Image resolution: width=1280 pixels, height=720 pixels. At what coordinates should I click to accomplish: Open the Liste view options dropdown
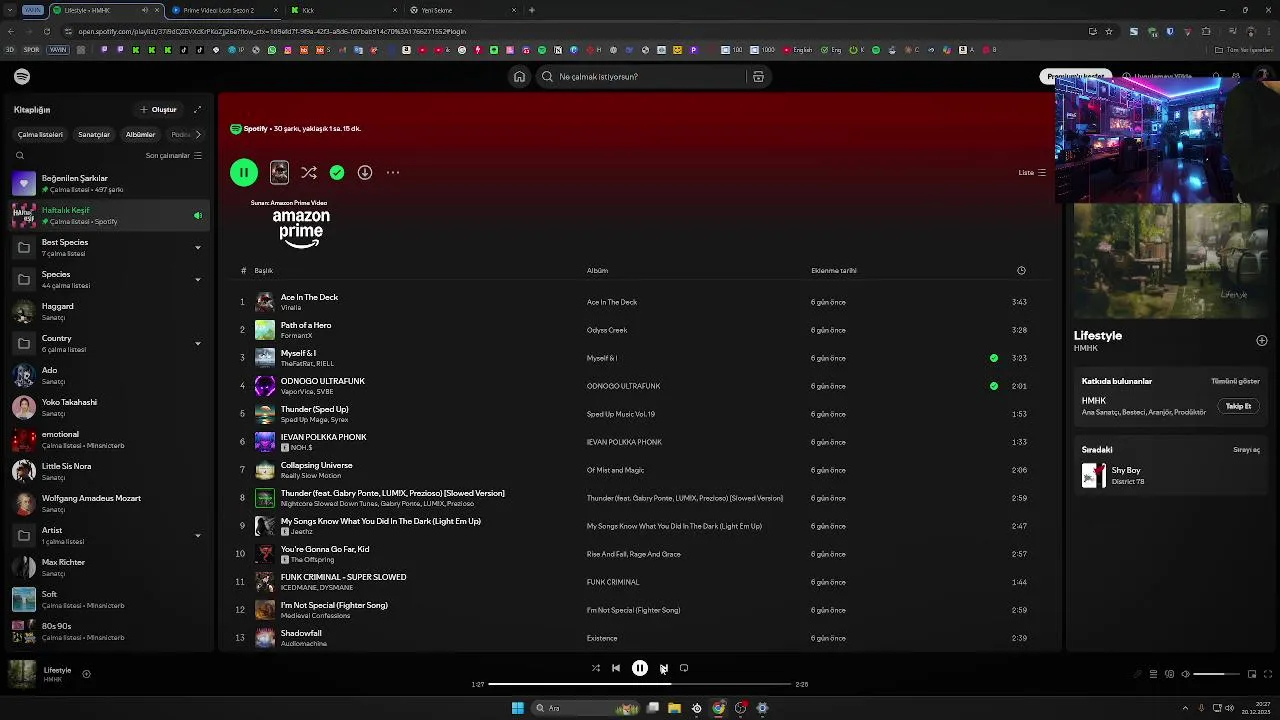click(1032, 172)
